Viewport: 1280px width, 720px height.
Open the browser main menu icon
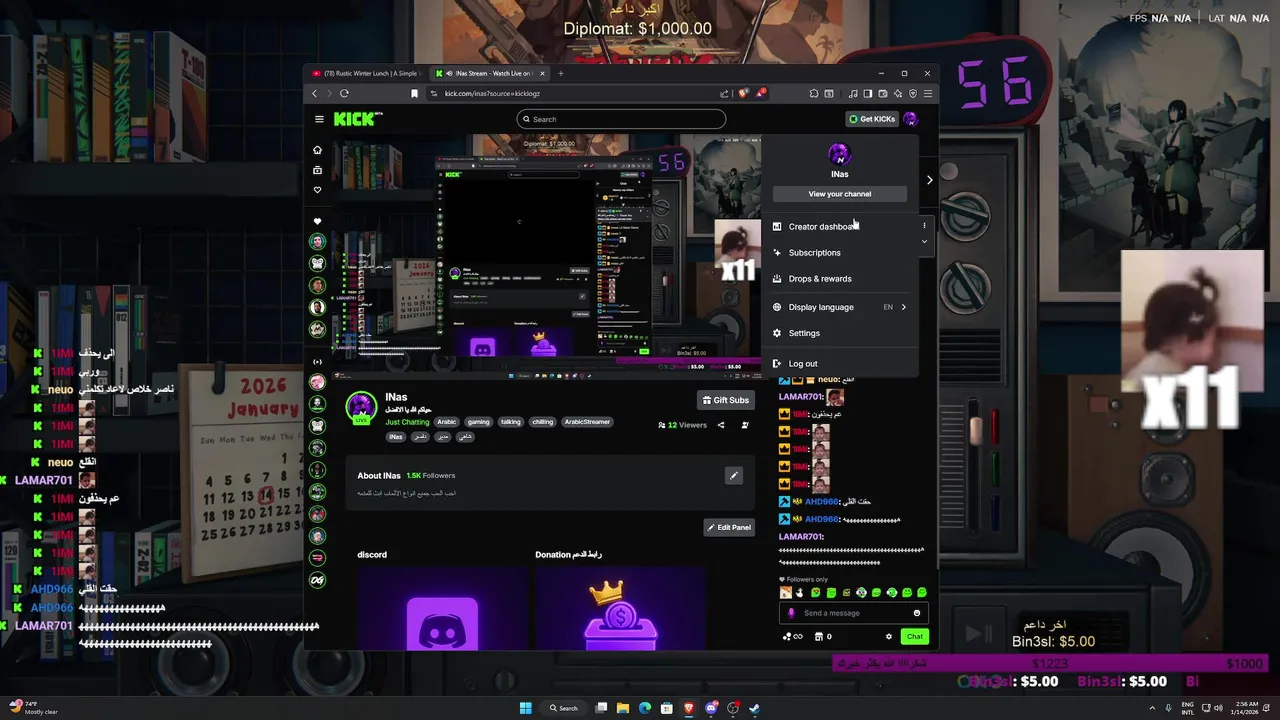pos(928,93)
